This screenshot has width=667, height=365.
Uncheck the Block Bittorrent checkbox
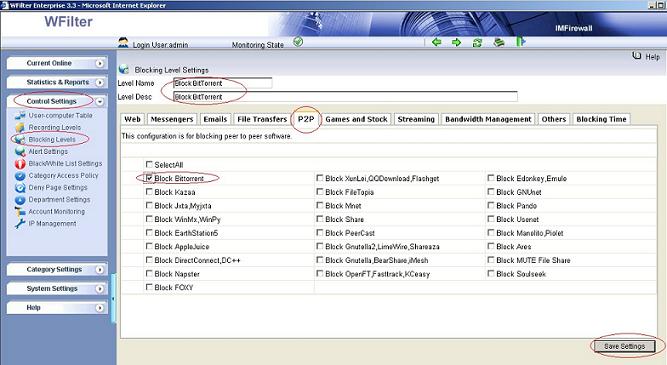(x=149, y=178)
